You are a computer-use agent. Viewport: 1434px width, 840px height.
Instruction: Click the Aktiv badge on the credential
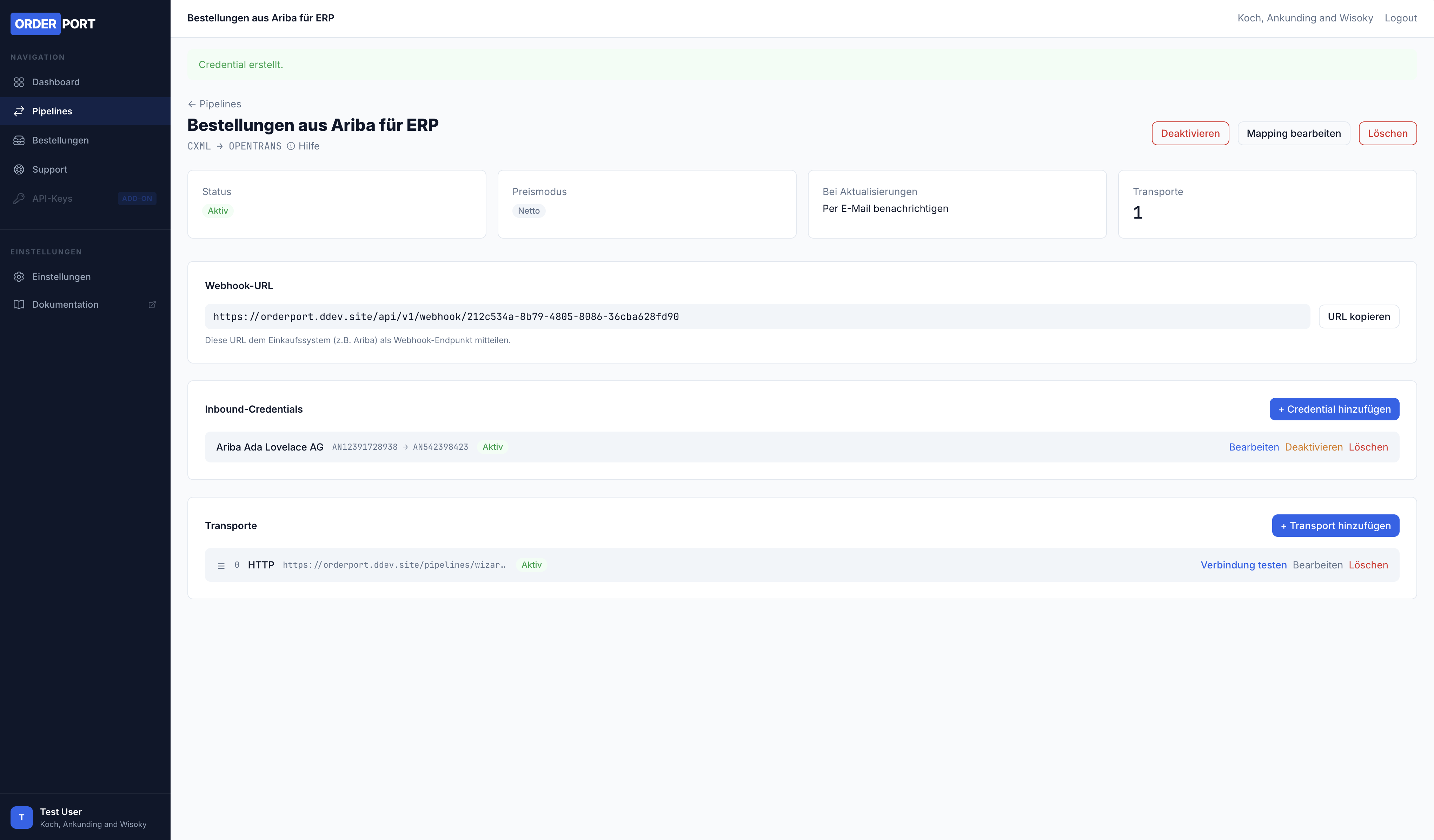coord(492,447)
